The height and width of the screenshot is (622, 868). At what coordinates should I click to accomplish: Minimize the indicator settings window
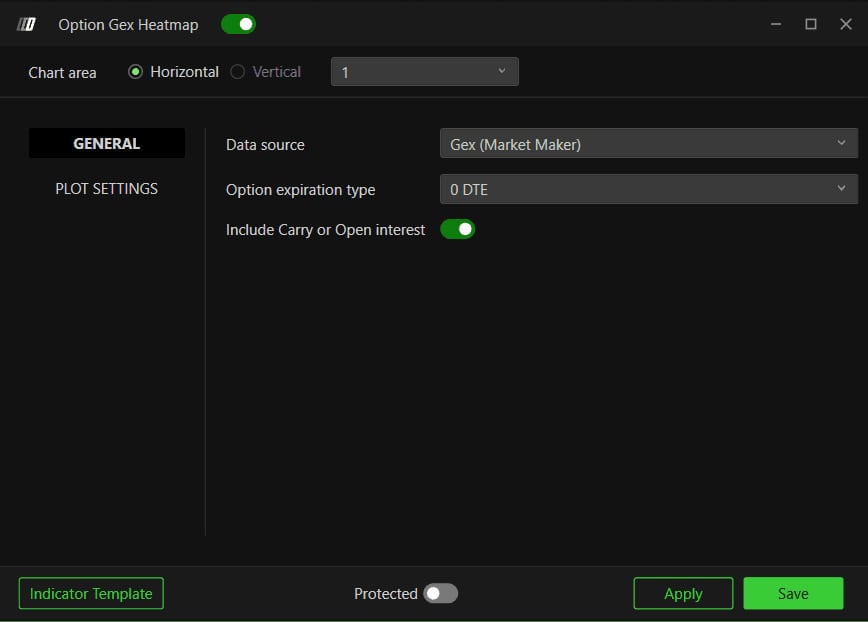(x=776, y=24)
